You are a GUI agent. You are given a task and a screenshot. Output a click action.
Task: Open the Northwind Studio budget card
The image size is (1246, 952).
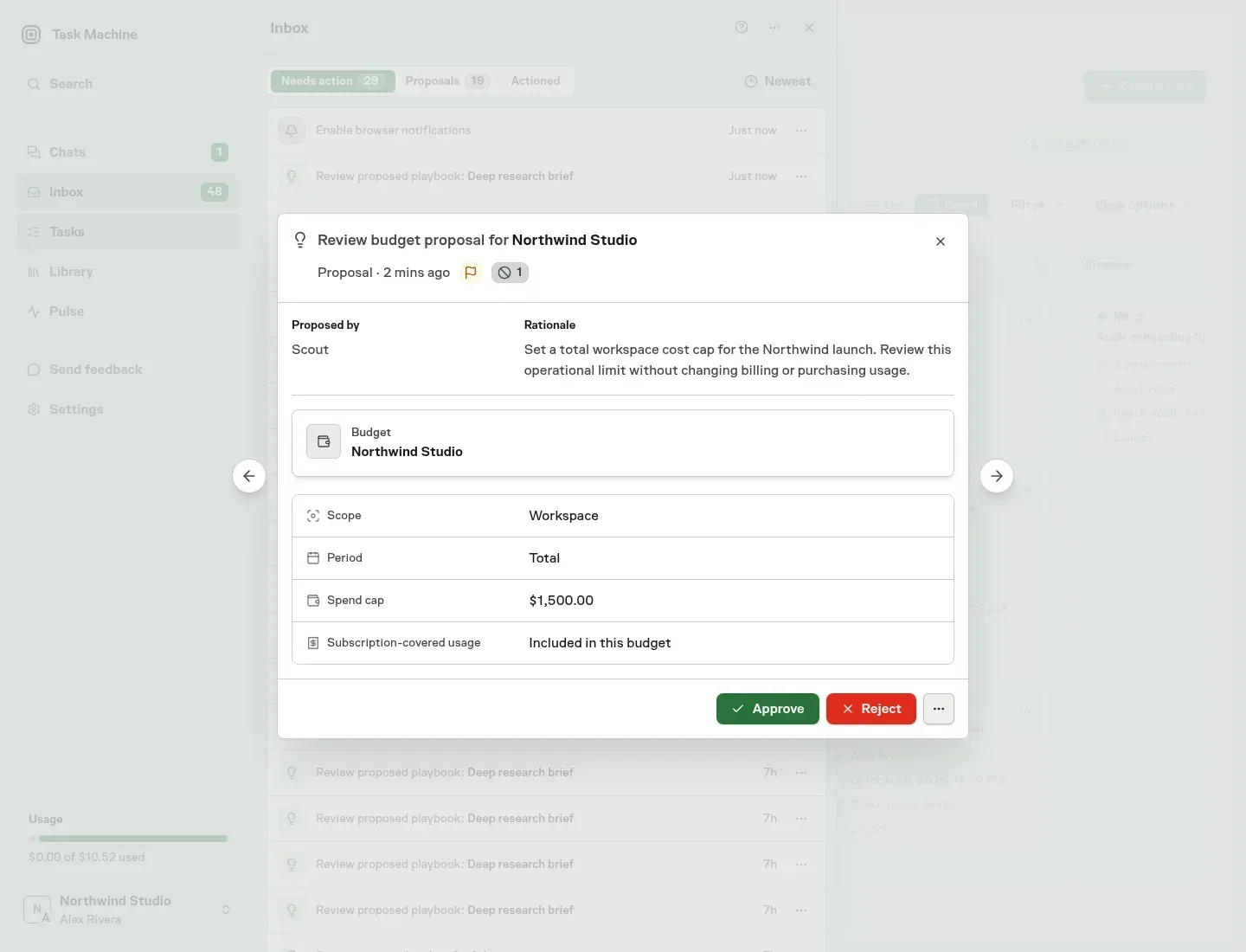pyautogui.click(x=623, y=443)
